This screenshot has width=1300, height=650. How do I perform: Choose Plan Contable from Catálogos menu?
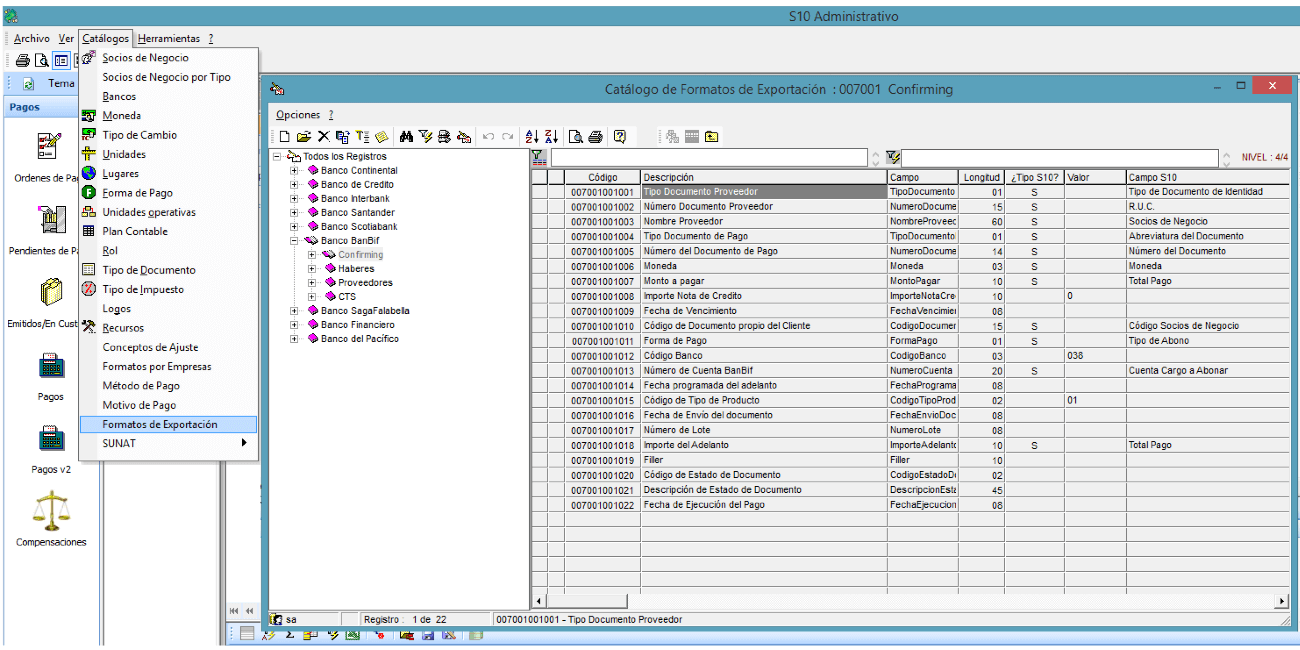[x=135, y=231]
